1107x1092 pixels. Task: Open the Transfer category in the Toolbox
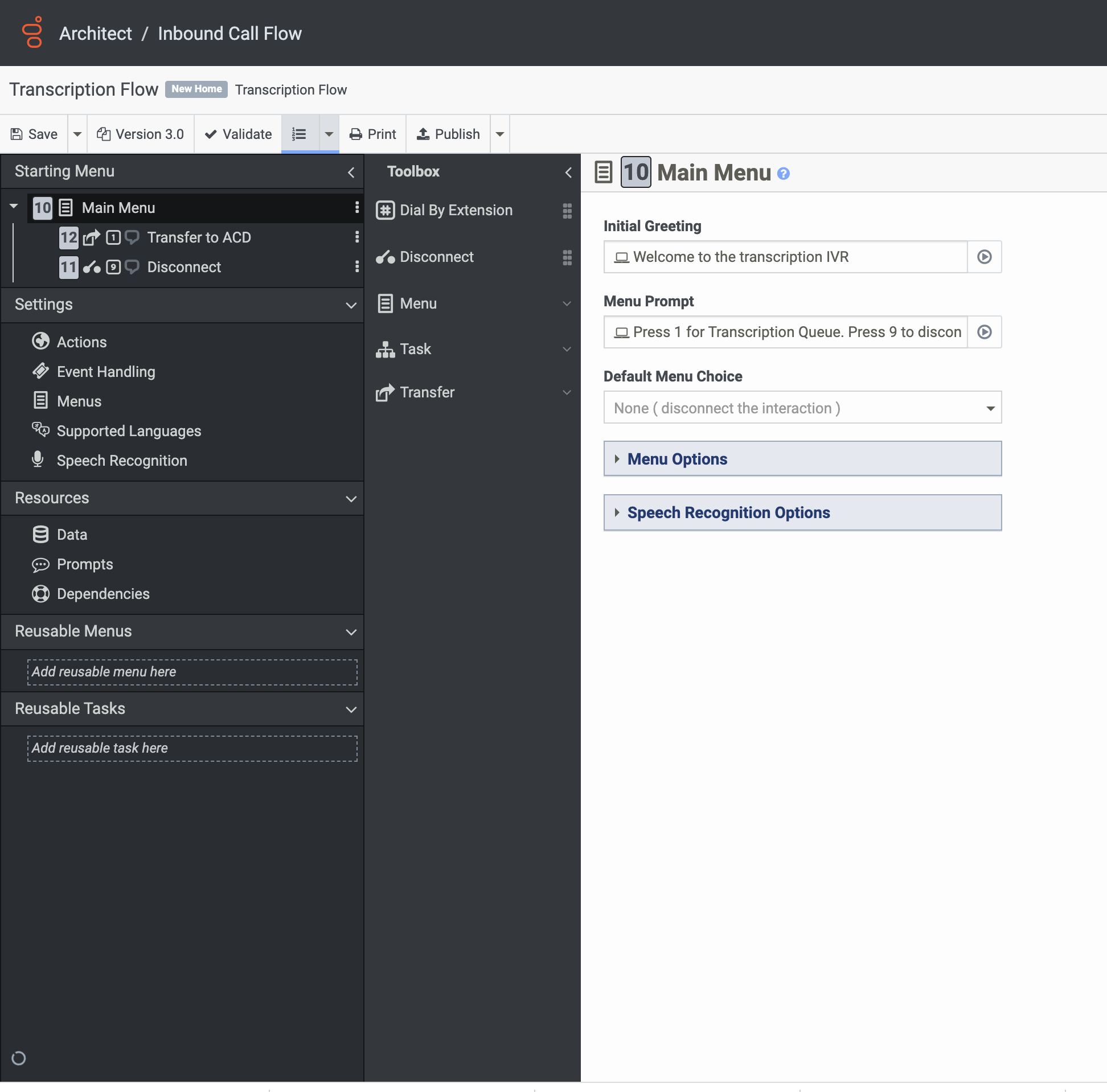(427, 392)
